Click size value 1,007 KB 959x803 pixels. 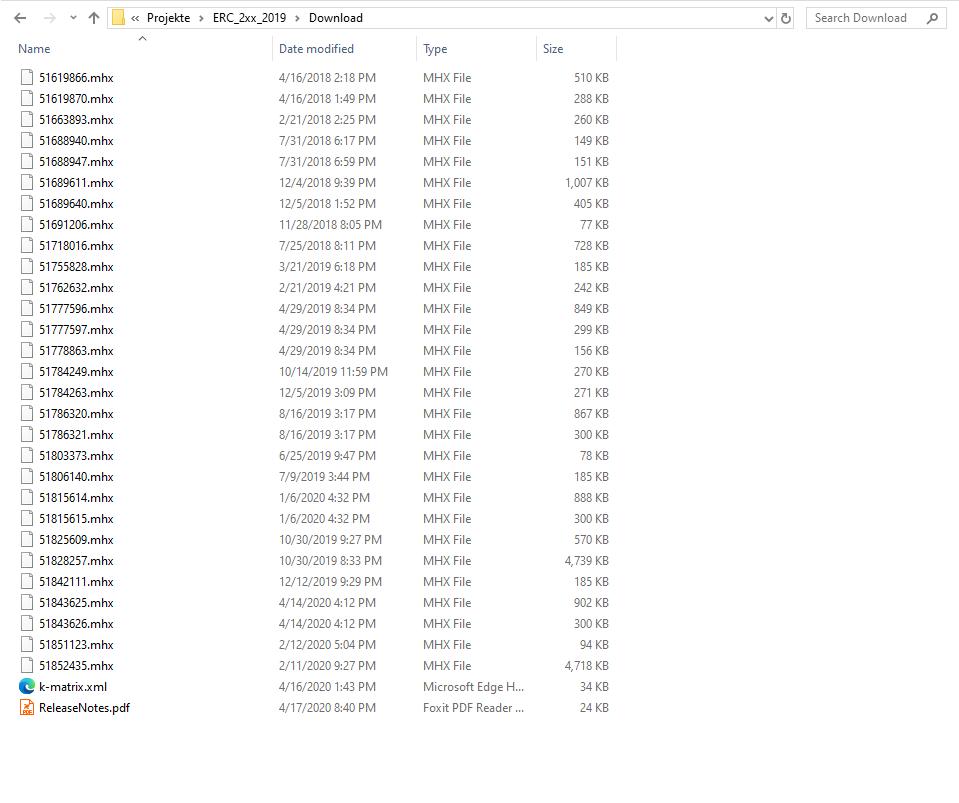[x=587, y=183]
